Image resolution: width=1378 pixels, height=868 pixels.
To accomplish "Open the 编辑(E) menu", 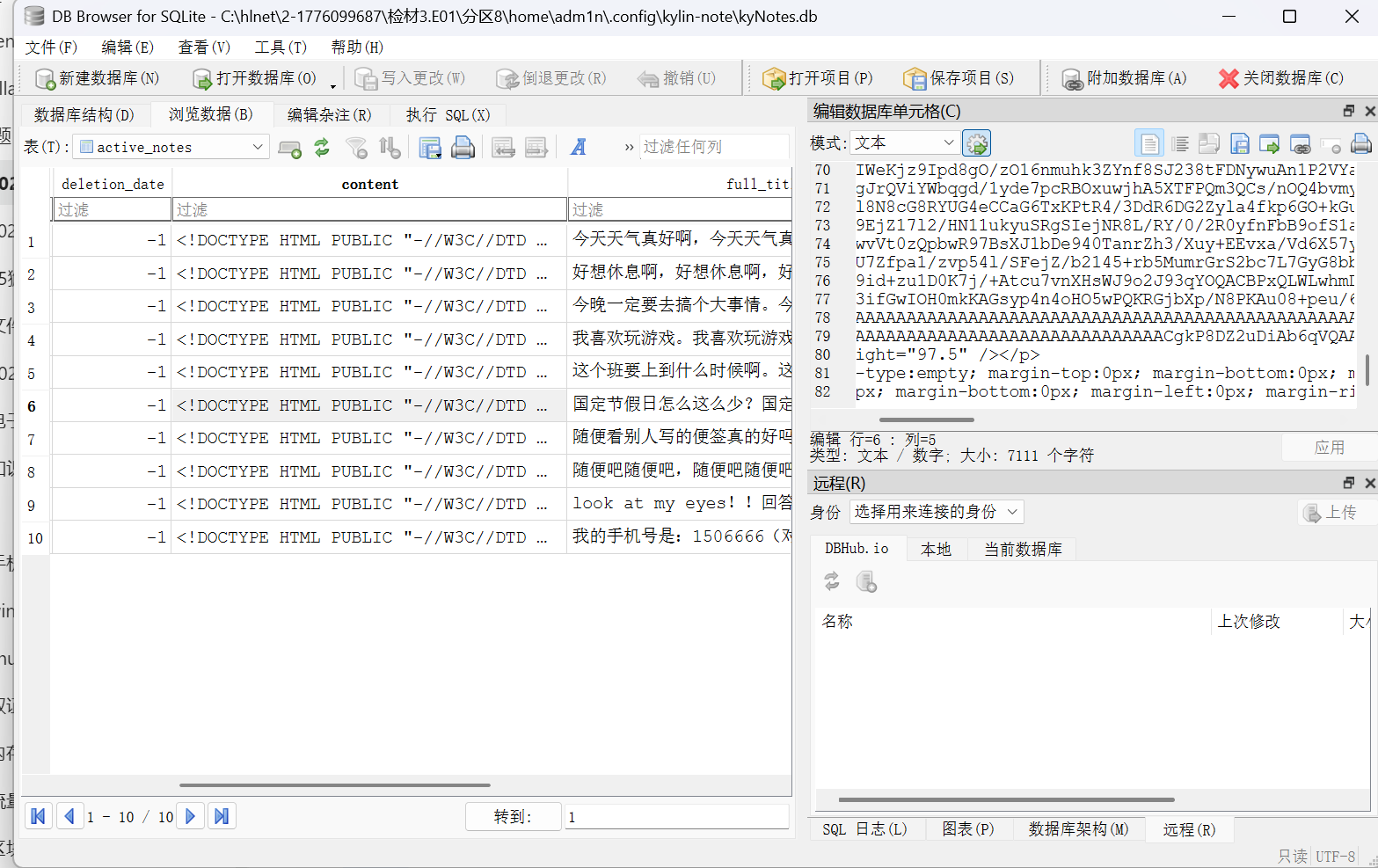I will [x=128, y=47].
